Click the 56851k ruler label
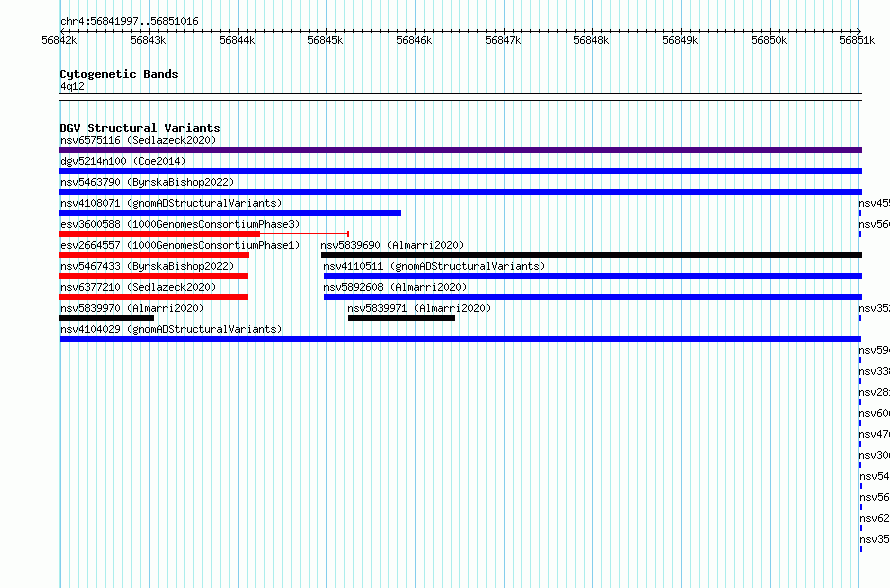Screen dimensions: 890x588 tap(858, 40)
